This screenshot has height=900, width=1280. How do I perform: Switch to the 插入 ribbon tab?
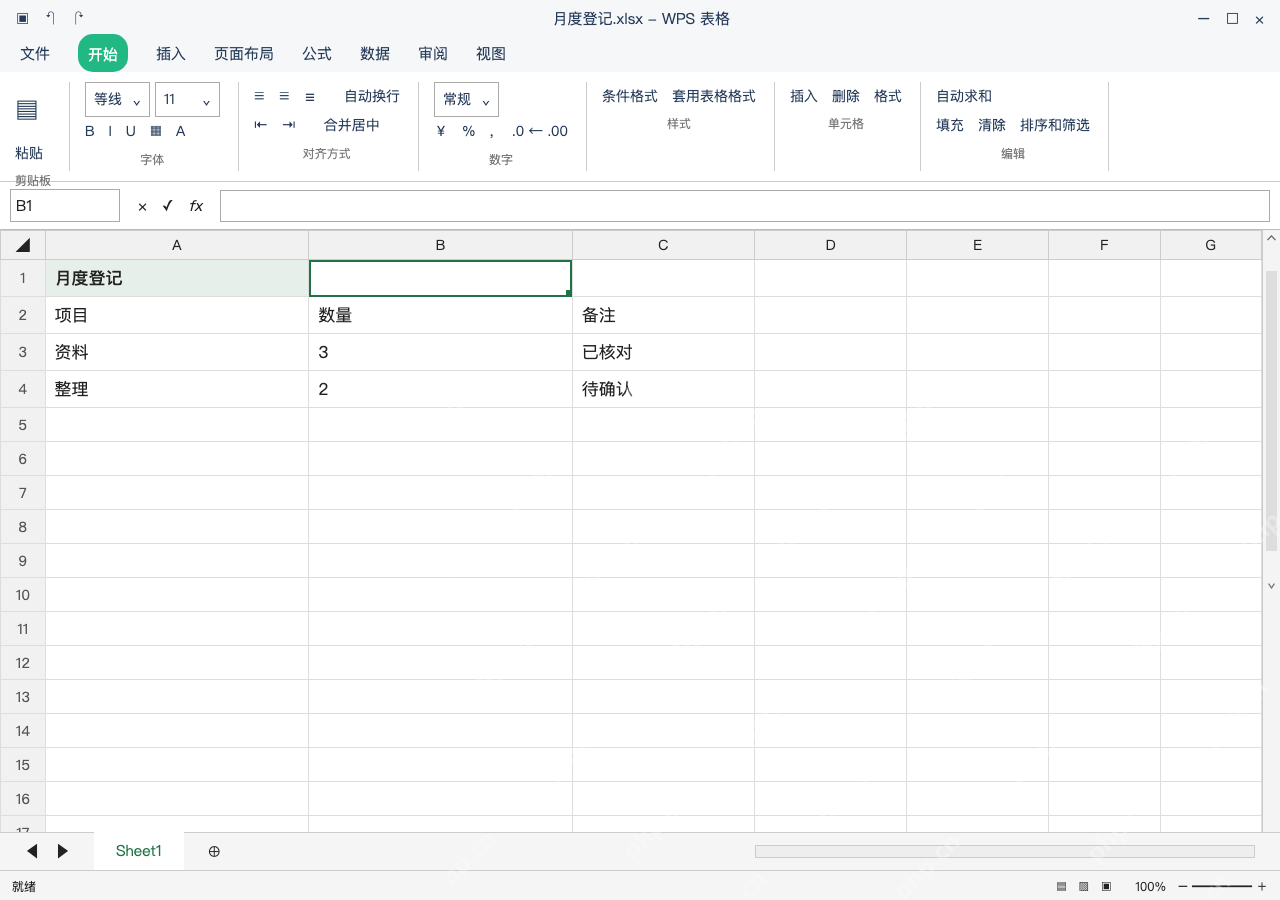[x=171, y=54]
